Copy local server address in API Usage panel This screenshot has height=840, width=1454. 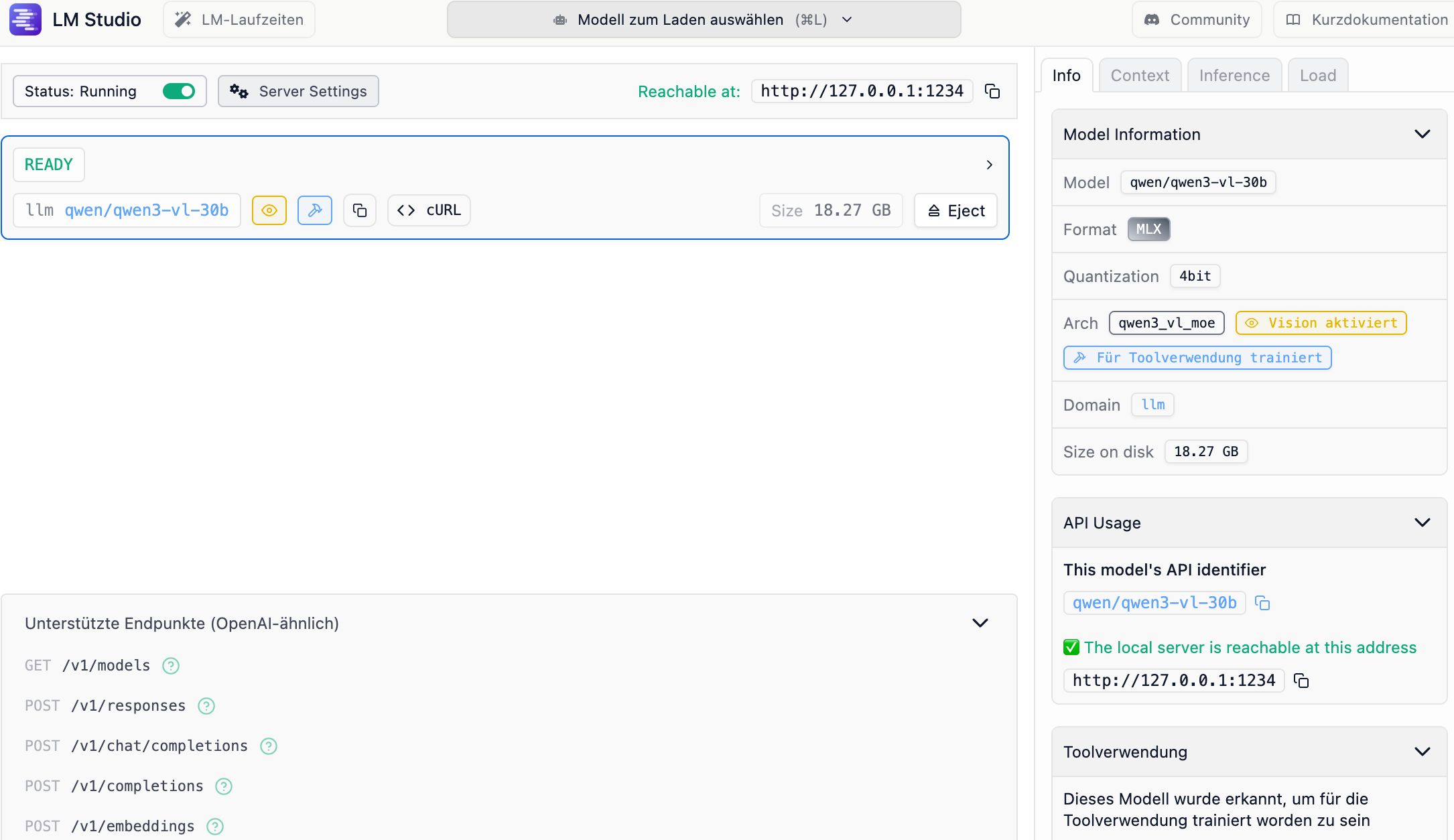1301,681
